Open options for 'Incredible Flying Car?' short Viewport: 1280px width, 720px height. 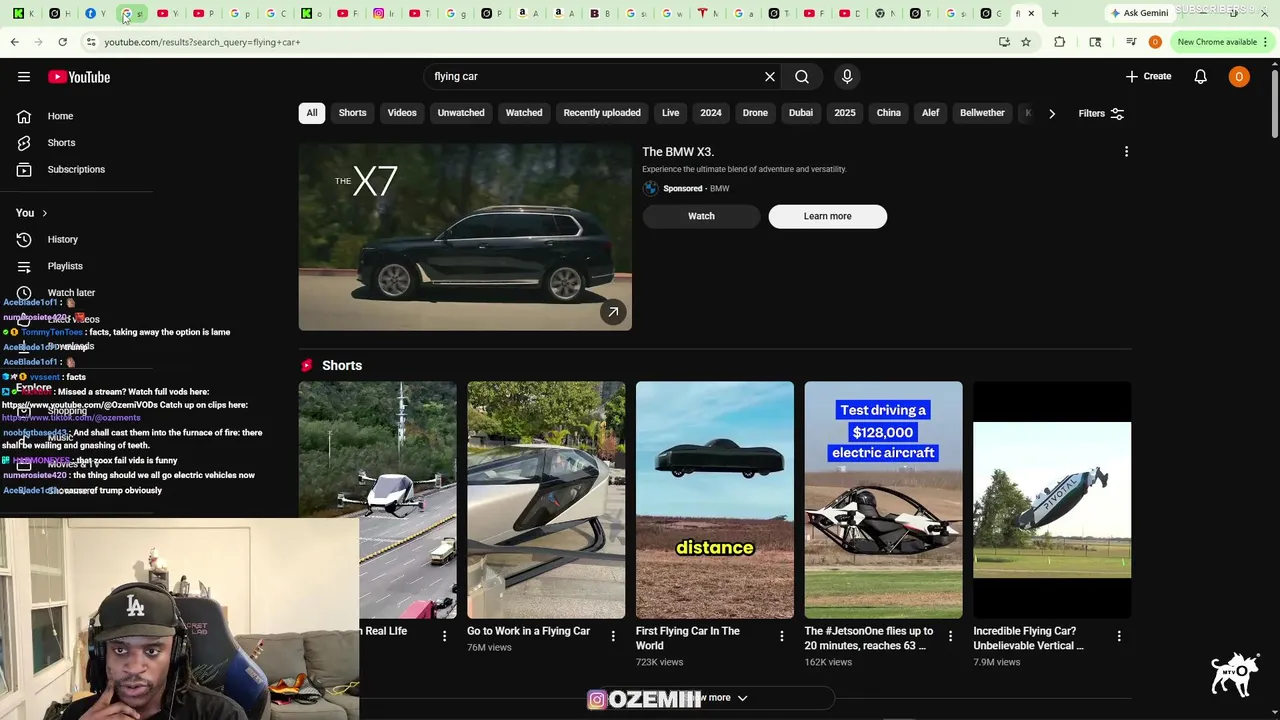[x=1119, y=636]
